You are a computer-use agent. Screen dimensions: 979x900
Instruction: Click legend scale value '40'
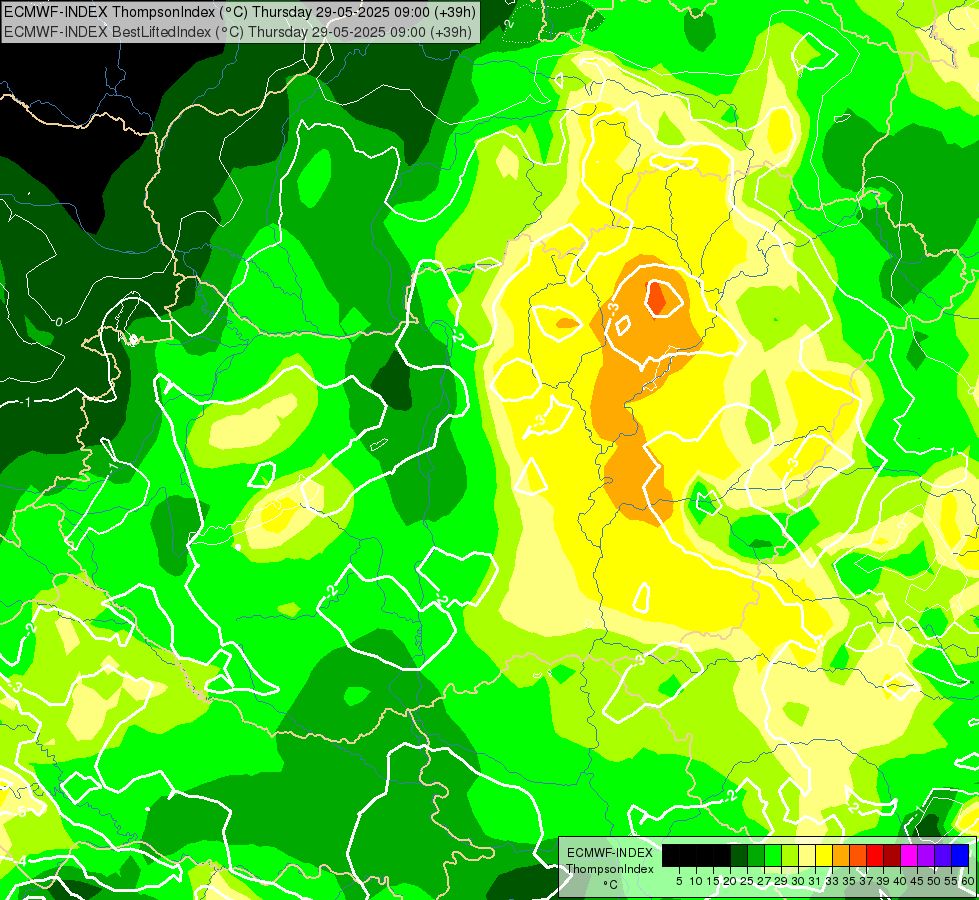900,881
